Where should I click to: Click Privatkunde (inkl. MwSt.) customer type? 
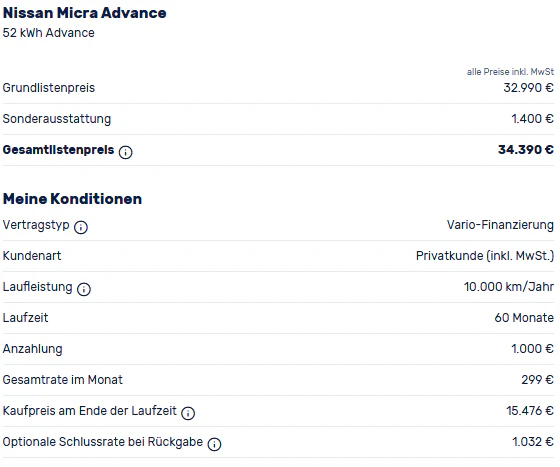point(485,256)
